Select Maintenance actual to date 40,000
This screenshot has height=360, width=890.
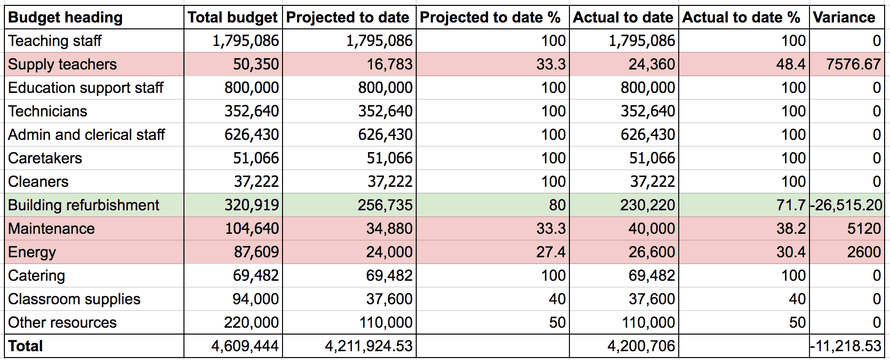[624, 228]
